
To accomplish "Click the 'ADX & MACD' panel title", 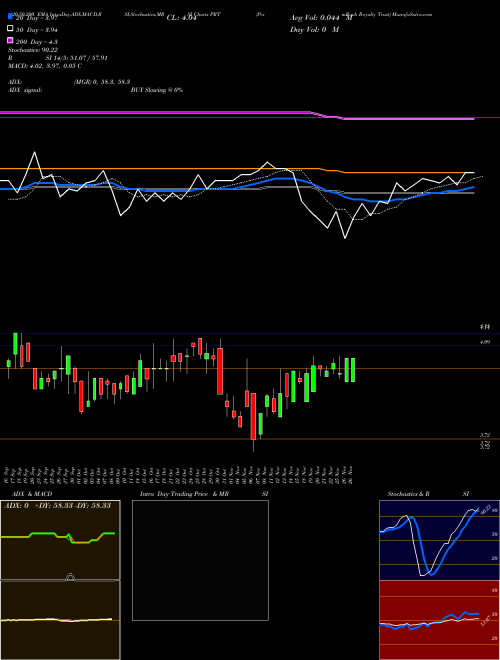I will click(x=32, y=494).
